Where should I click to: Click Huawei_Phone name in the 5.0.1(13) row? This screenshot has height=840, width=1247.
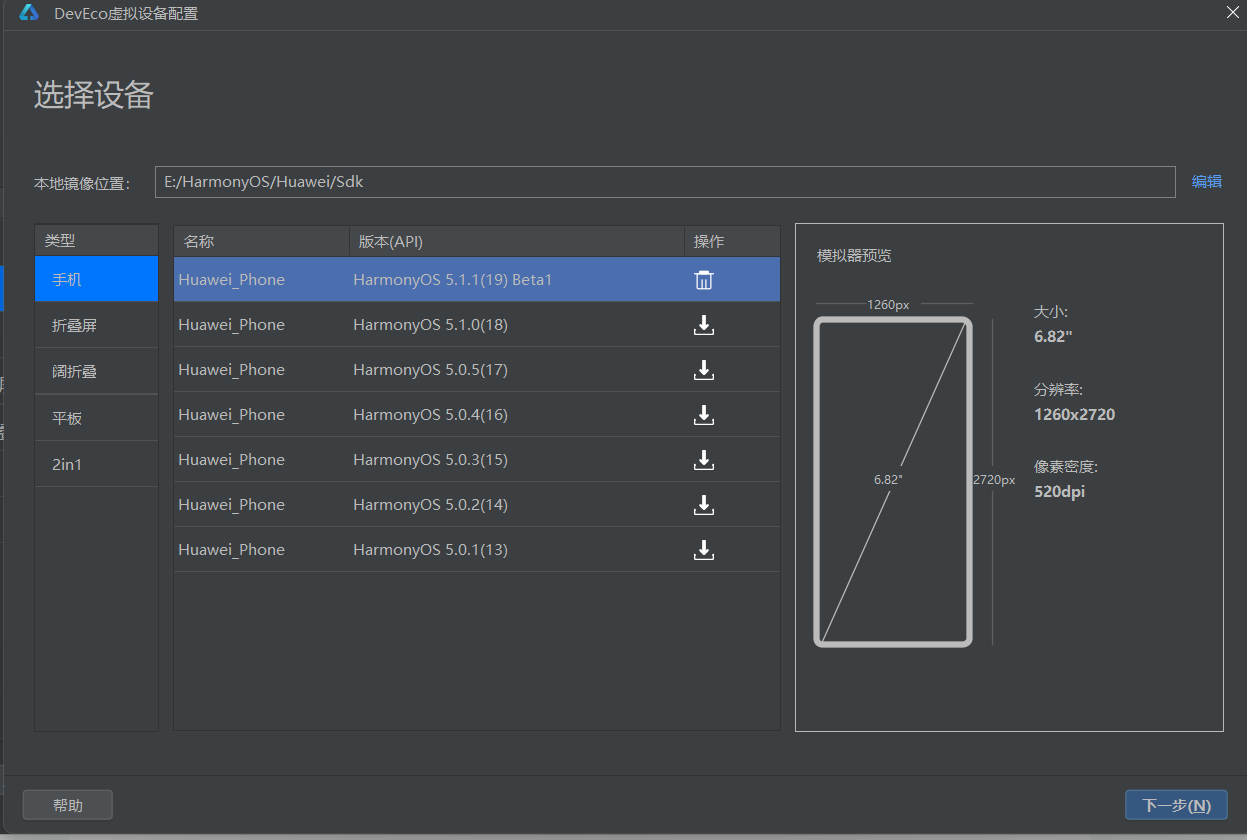[x=231, y=550]
